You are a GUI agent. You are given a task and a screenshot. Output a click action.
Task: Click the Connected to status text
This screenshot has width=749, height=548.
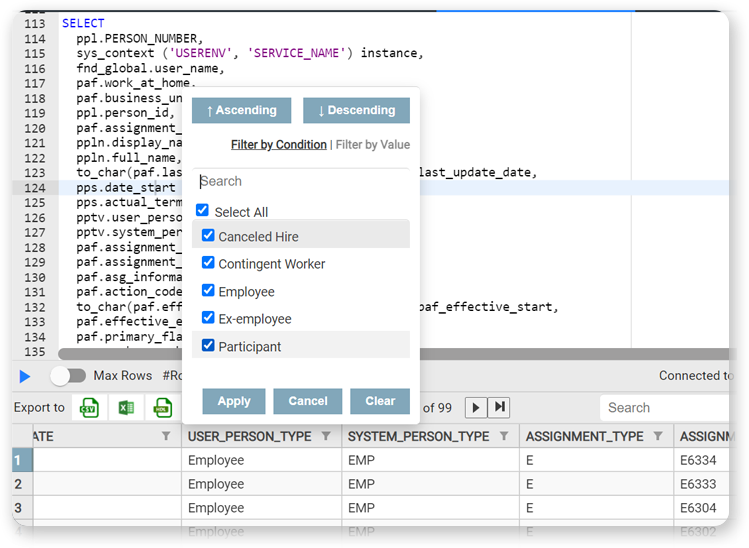tap(695, 376)
